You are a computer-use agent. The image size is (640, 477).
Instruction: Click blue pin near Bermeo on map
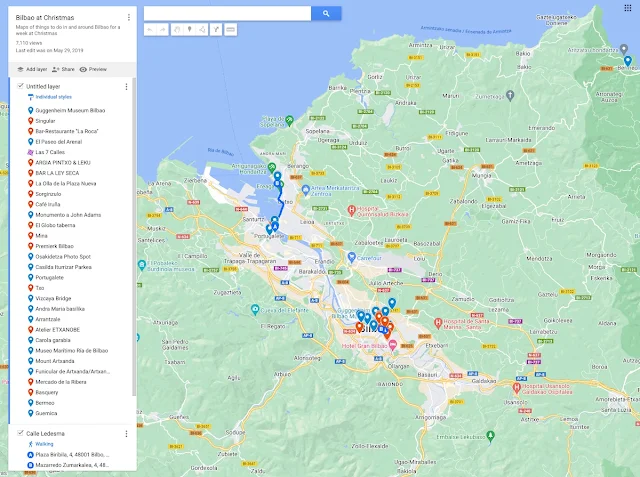click(628, 62)
